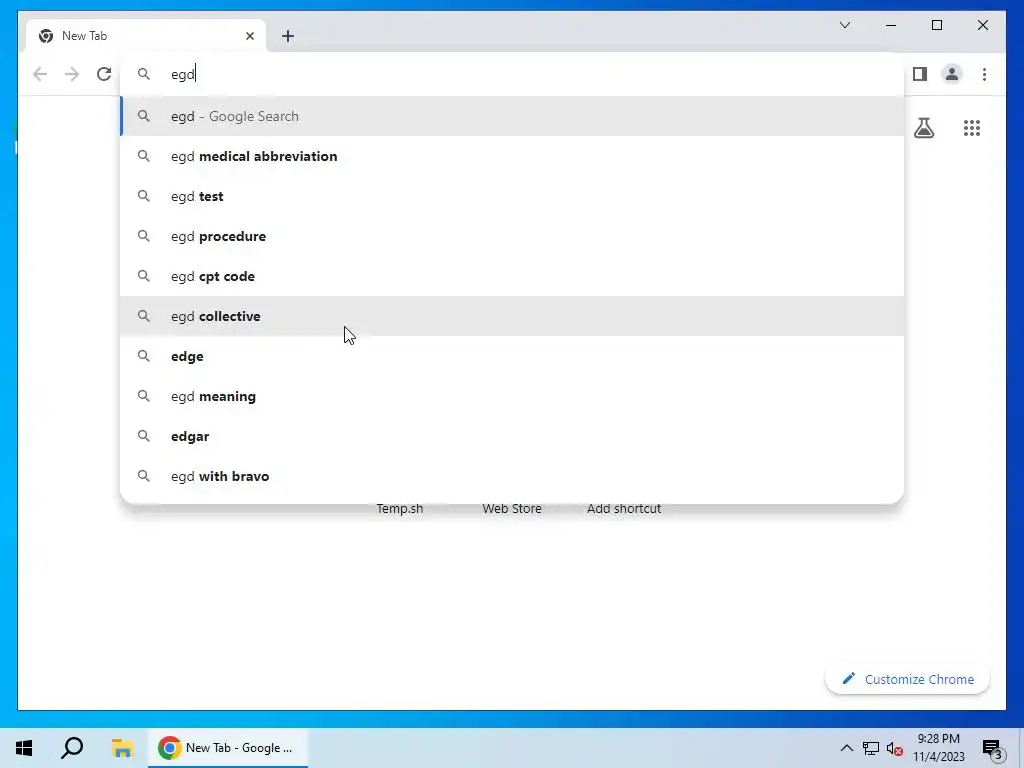Open File Explorer from taskbar
1024x768 pixels.
tap(121, 748)
